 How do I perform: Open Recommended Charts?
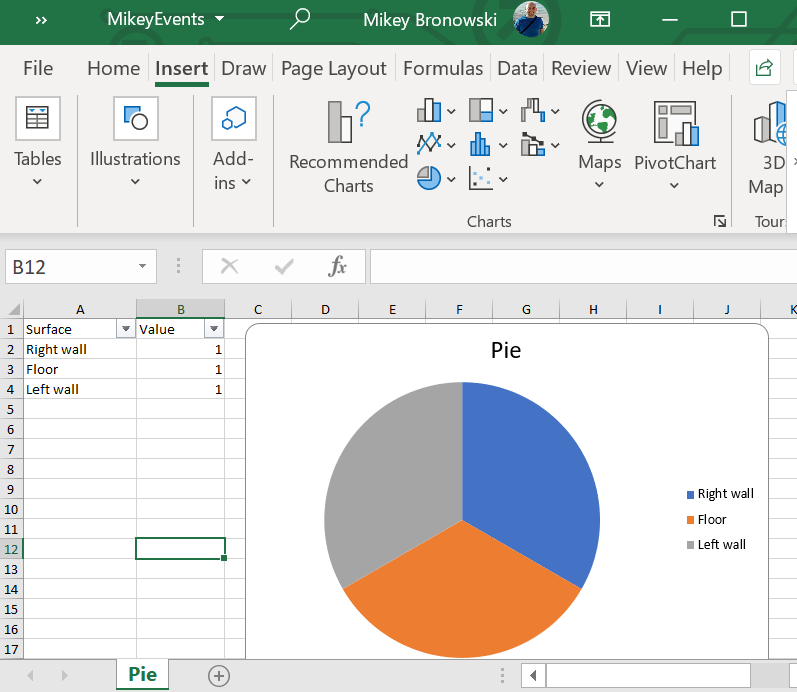(348, 148)
